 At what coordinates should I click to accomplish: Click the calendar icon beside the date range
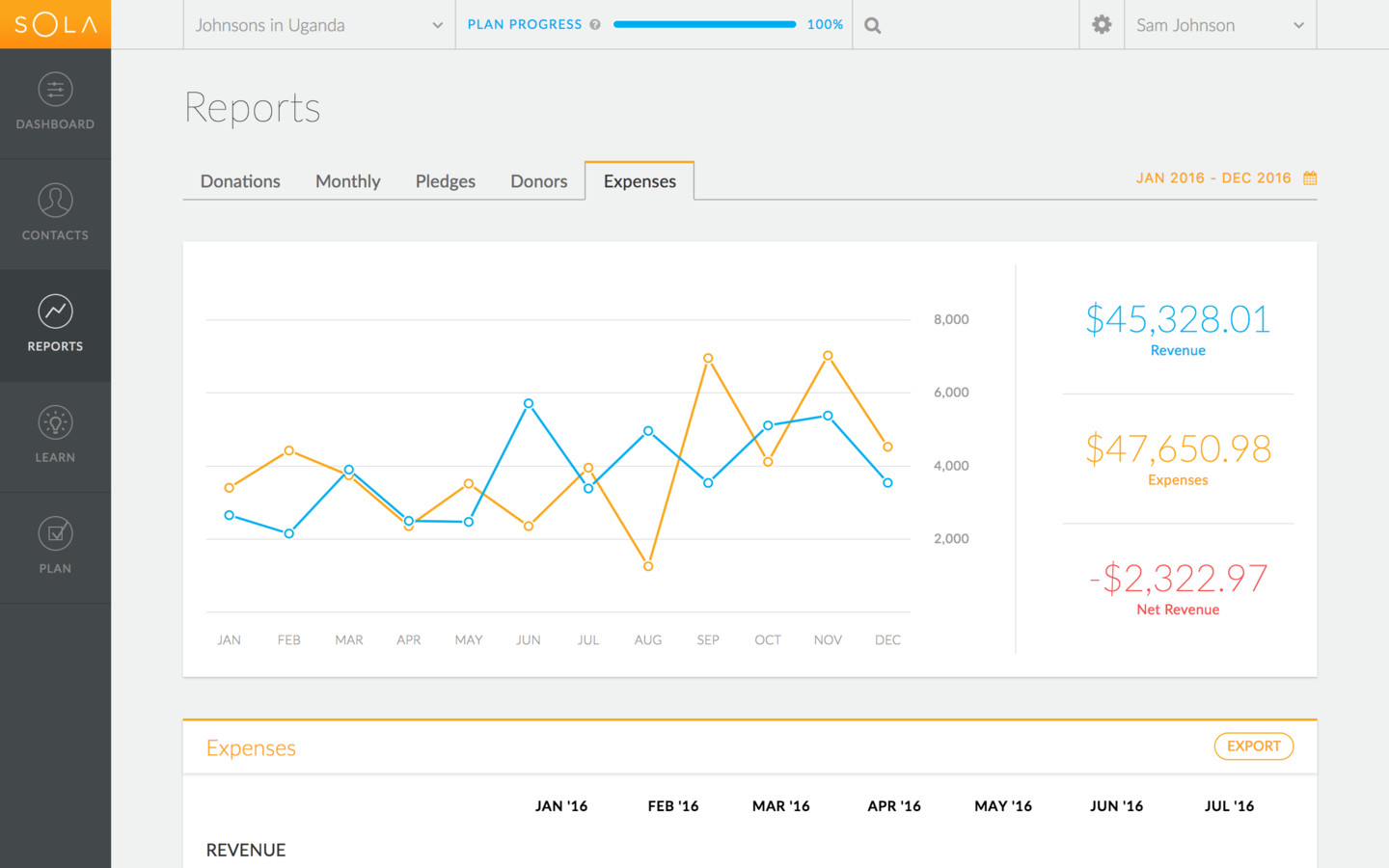tap(1309, 177)
